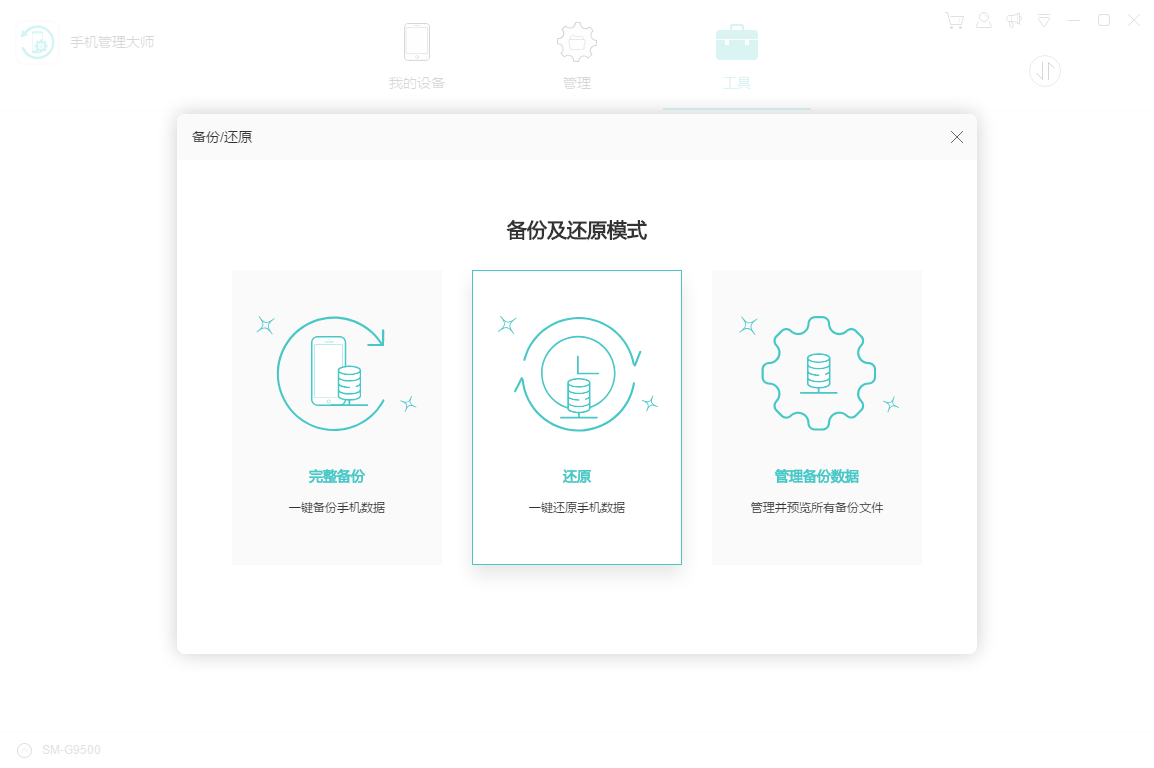
Task: Choose the 还原 label
Action: (577, 477)
